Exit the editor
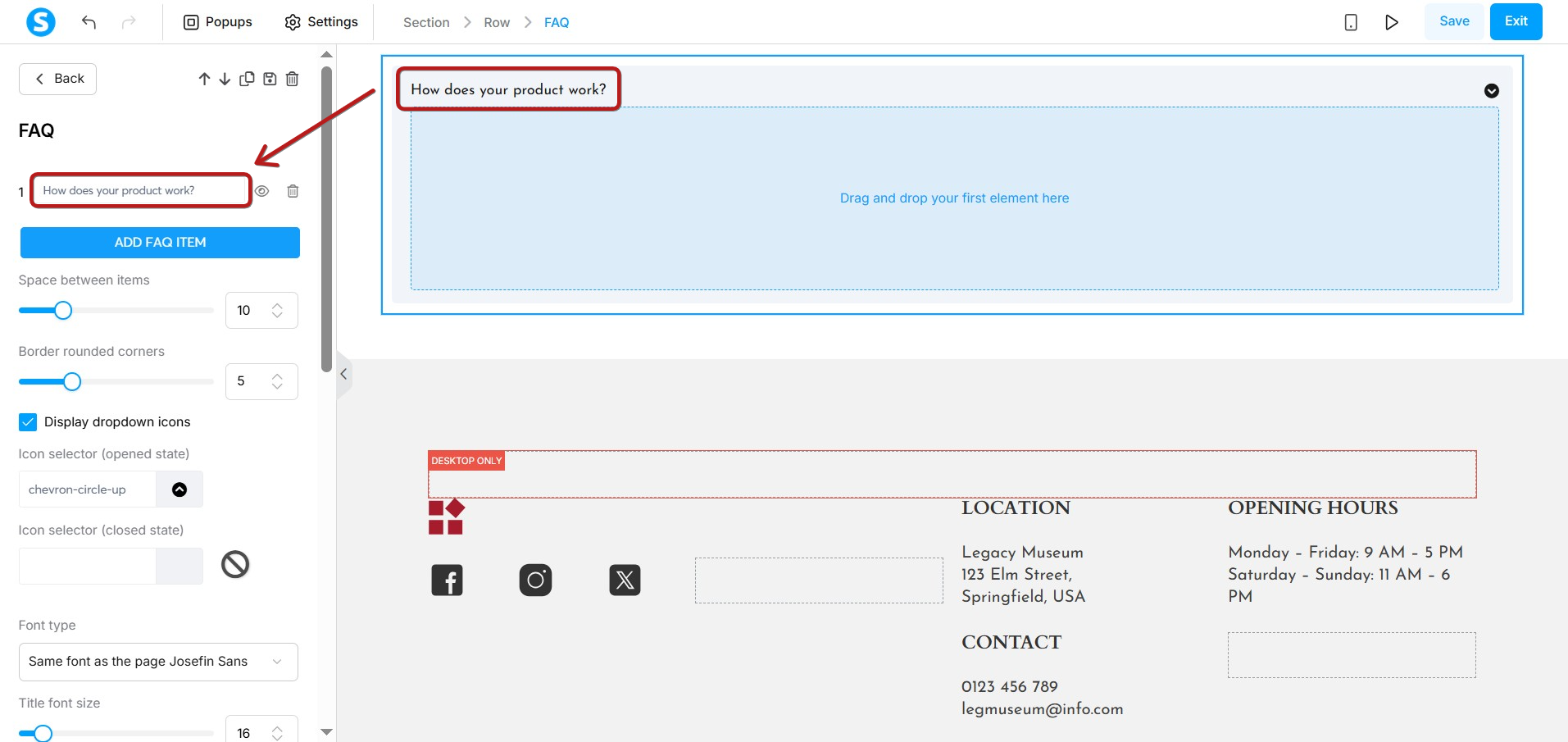This screenshot has width=1568, height=742. click(x=1516, y=21)
